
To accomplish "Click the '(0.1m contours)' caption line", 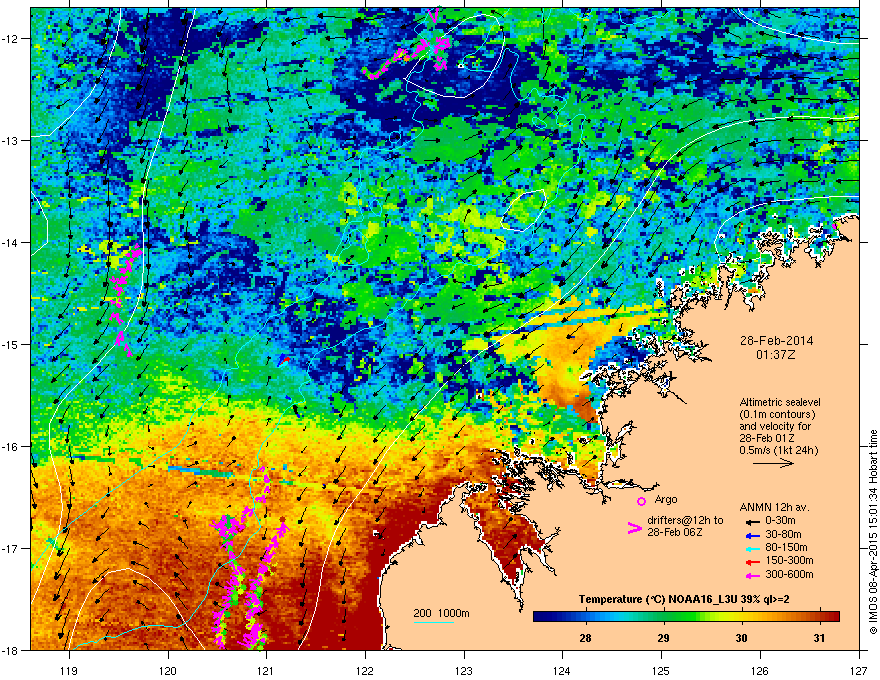I will click(x=777, y=415).
